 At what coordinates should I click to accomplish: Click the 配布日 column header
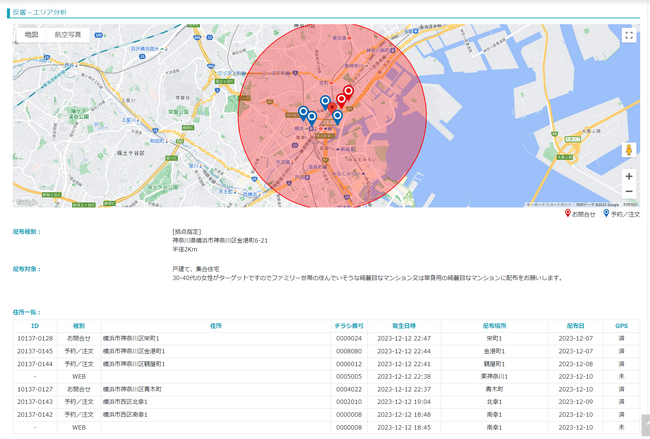(x=575, y=326)
